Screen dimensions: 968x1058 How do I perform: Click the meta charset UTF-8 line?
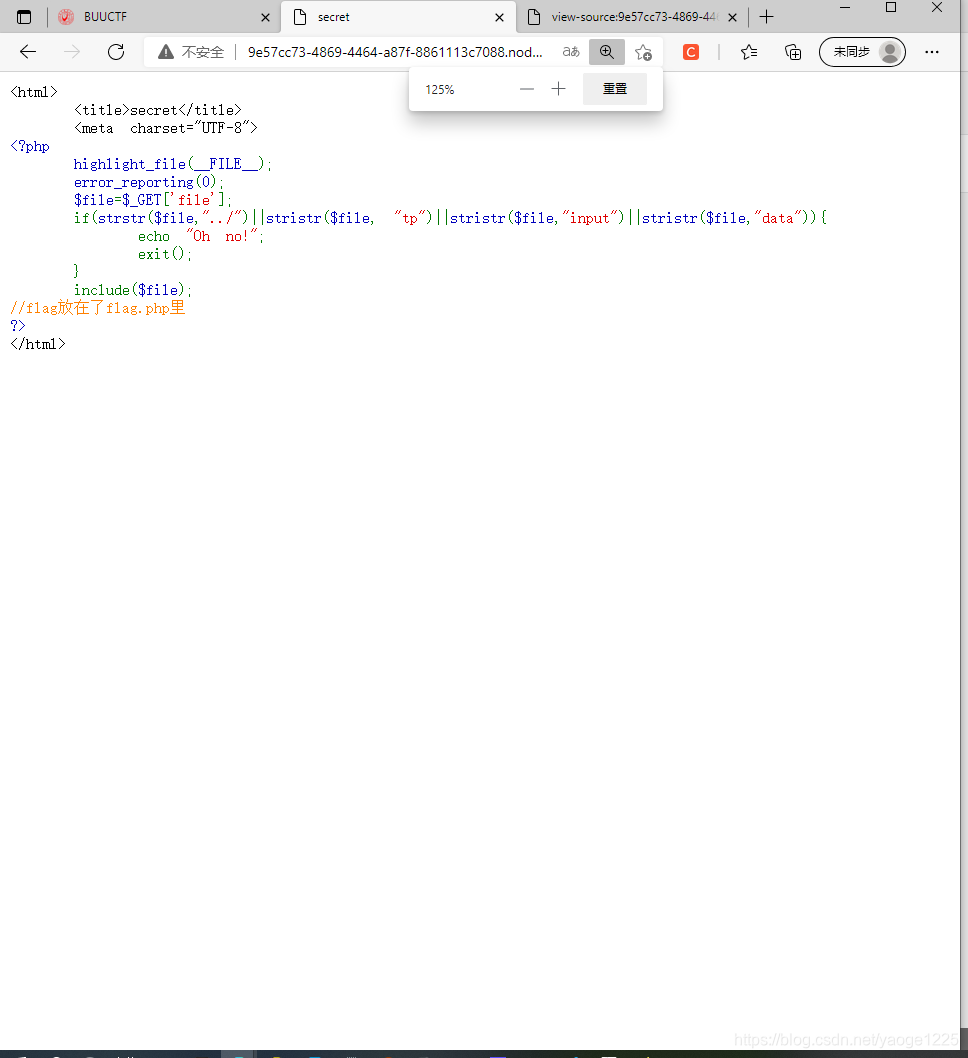(165, 128)
